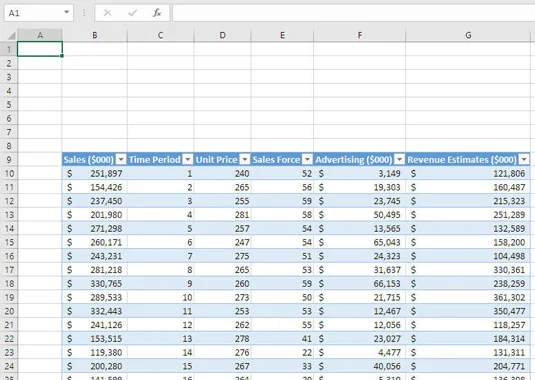This screenshot has width=535, height=380.
Task: Open the Advertising ($000) filter dropdown
Action: (400, 159)
